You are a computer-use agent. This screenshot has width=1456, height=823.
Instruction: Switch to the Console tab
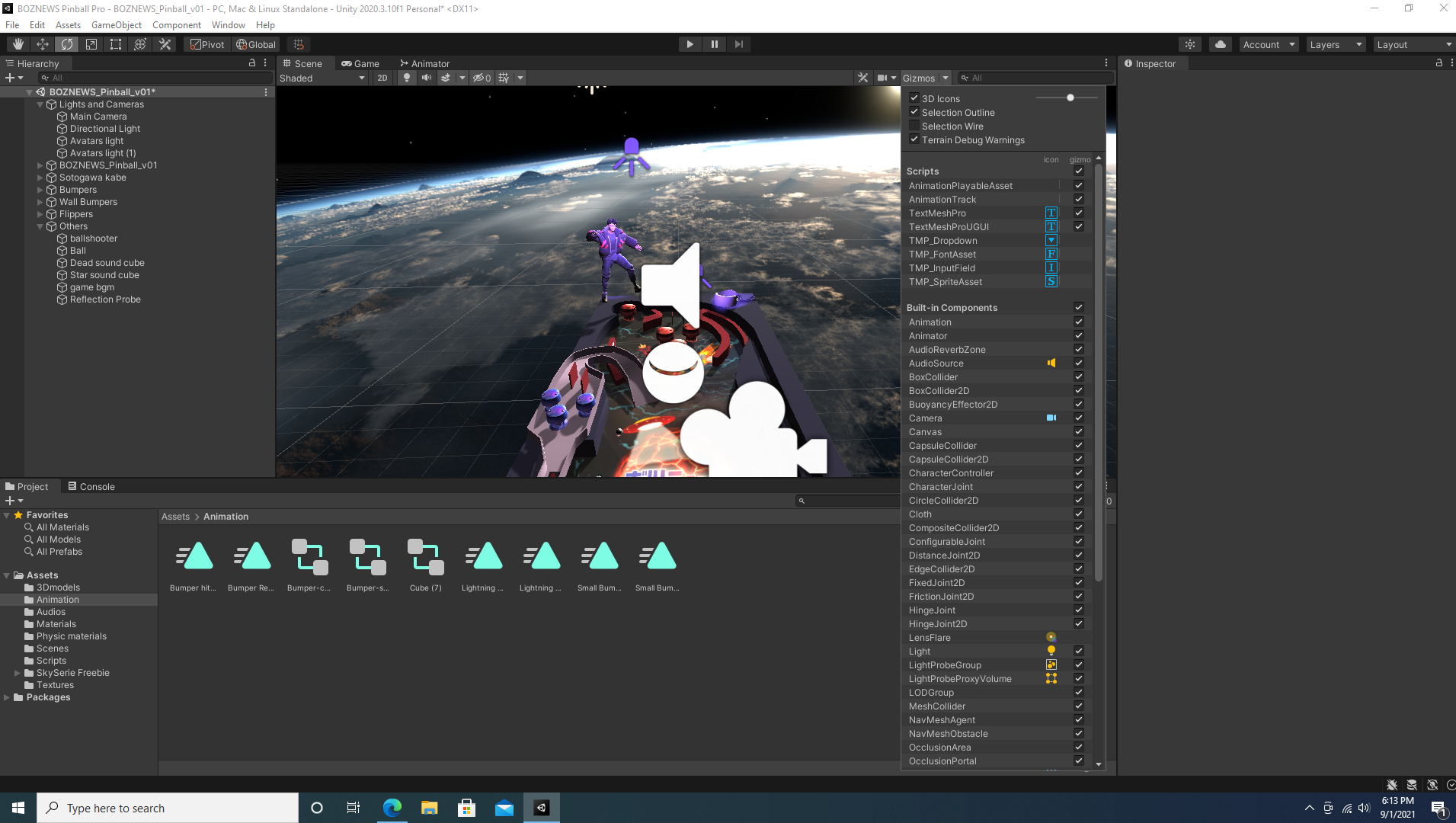pyautogui.click(x=91, y=486)
